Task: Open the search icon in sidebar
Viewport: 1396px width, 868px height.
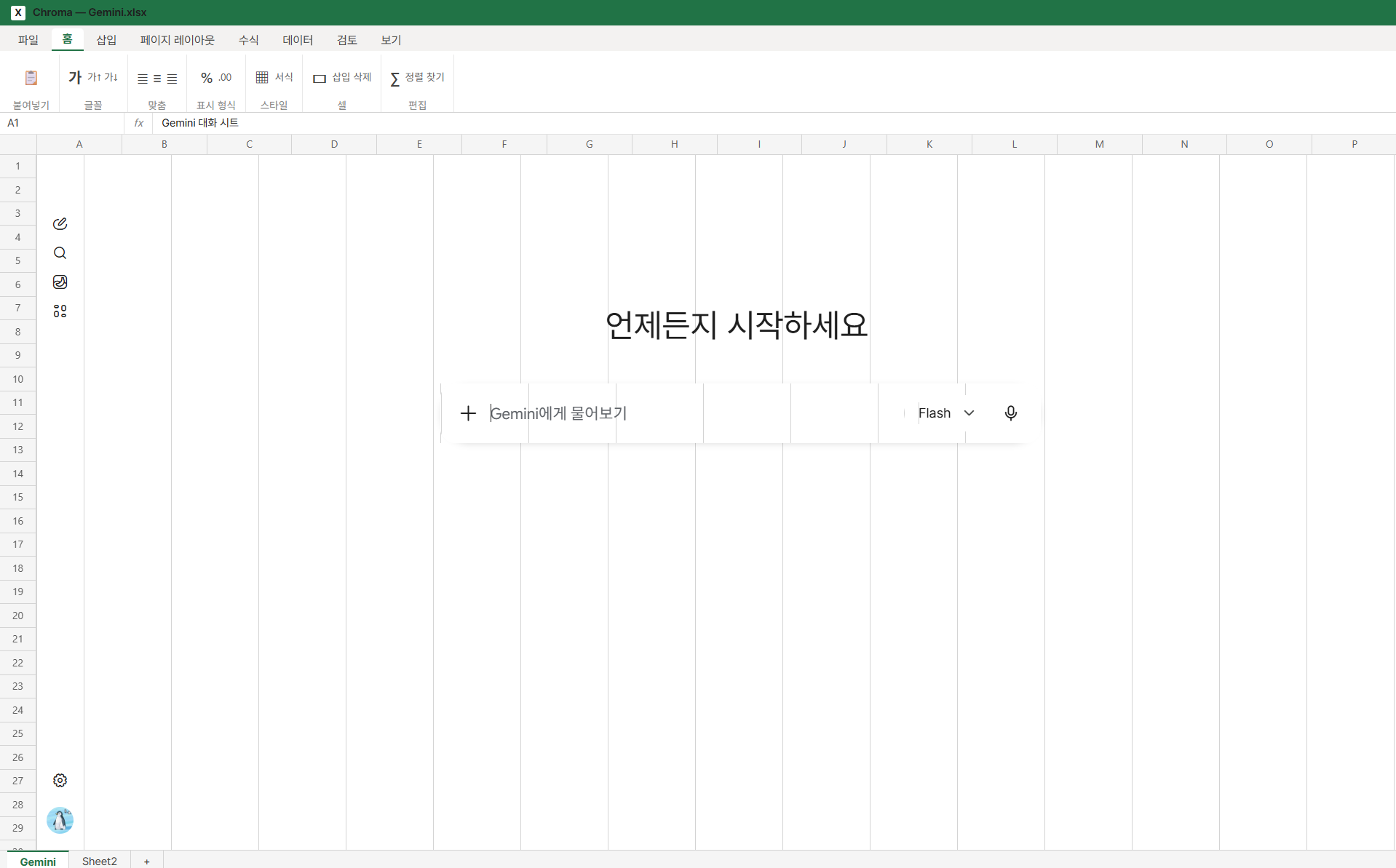Action: (60, 253)
